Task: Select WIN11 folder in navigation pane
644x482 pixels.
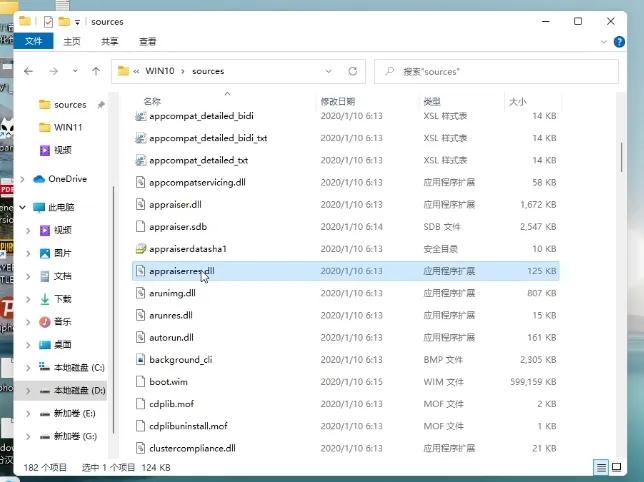Action: click(x=60, y=127)
